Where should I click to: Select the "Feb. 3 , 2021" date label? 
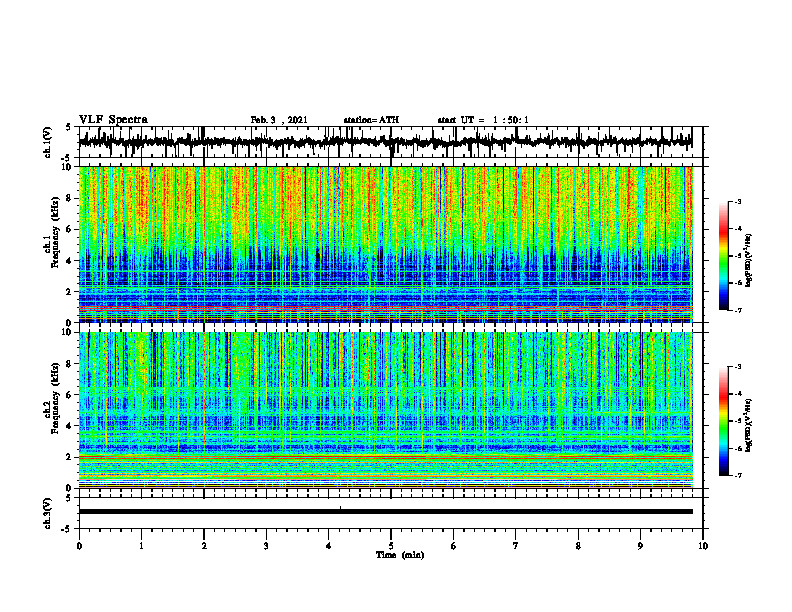(279, 120)
